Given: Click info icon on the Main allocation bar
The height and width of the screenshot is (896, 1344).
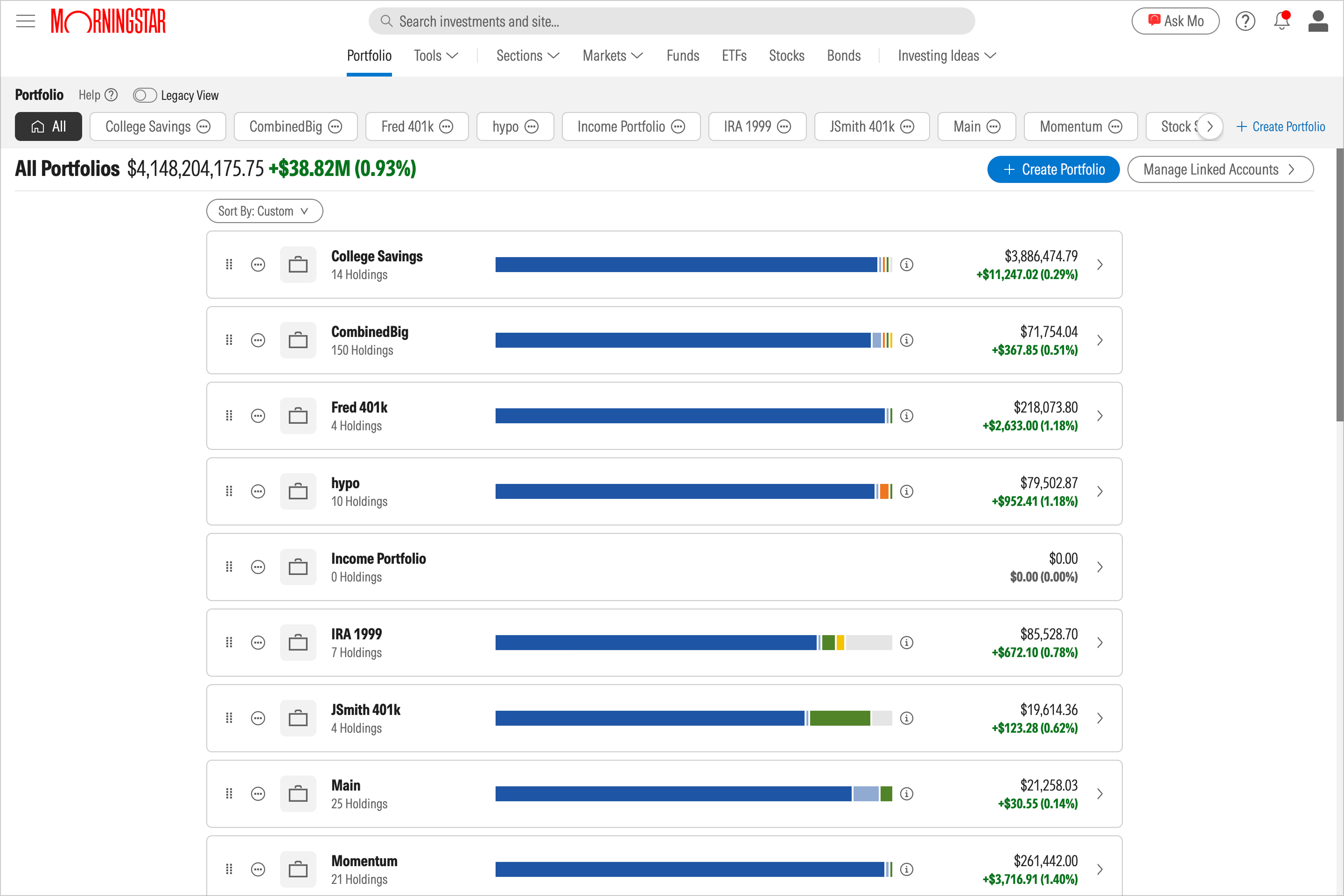Looking at the screenshot, I should click(x=907, y=793).
